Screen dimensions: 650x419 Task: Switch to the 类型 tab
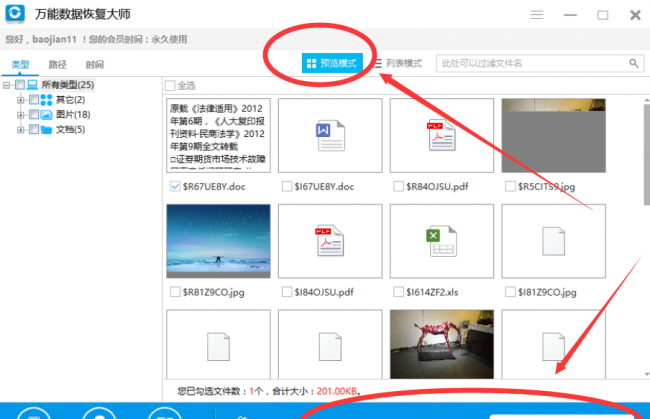click(x=20, y=65)
